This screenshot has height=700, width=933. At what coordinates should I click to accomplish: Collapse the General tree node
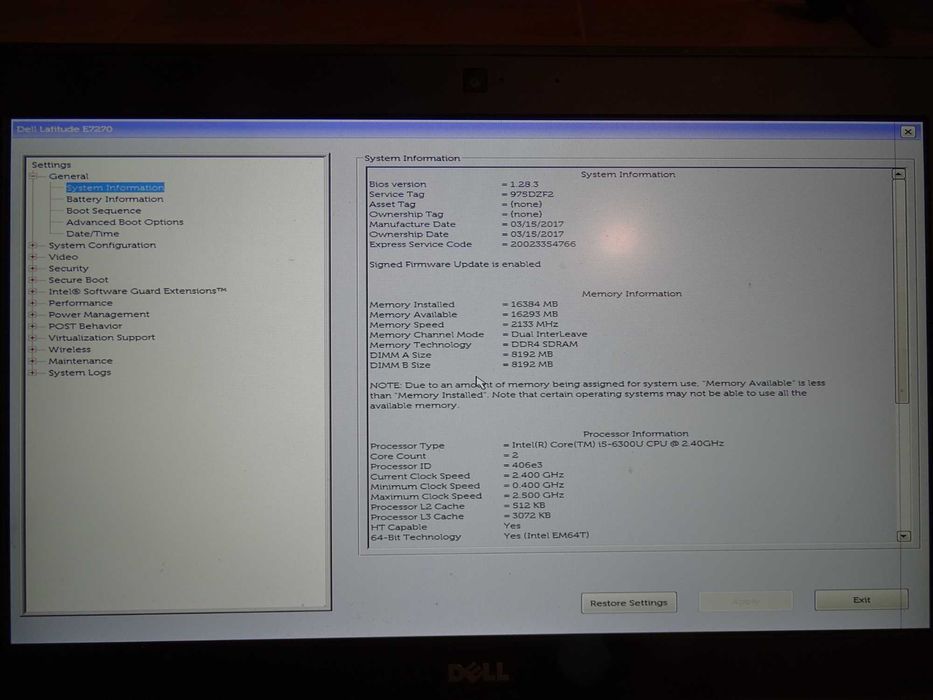point(34,176)
